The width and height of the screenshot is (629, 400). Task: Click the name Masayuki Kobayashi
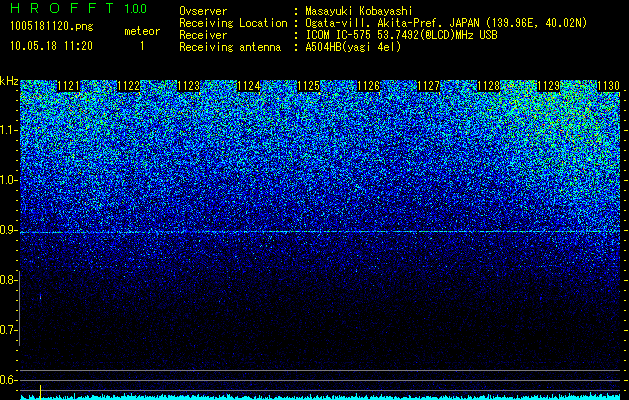pos(359,11)
